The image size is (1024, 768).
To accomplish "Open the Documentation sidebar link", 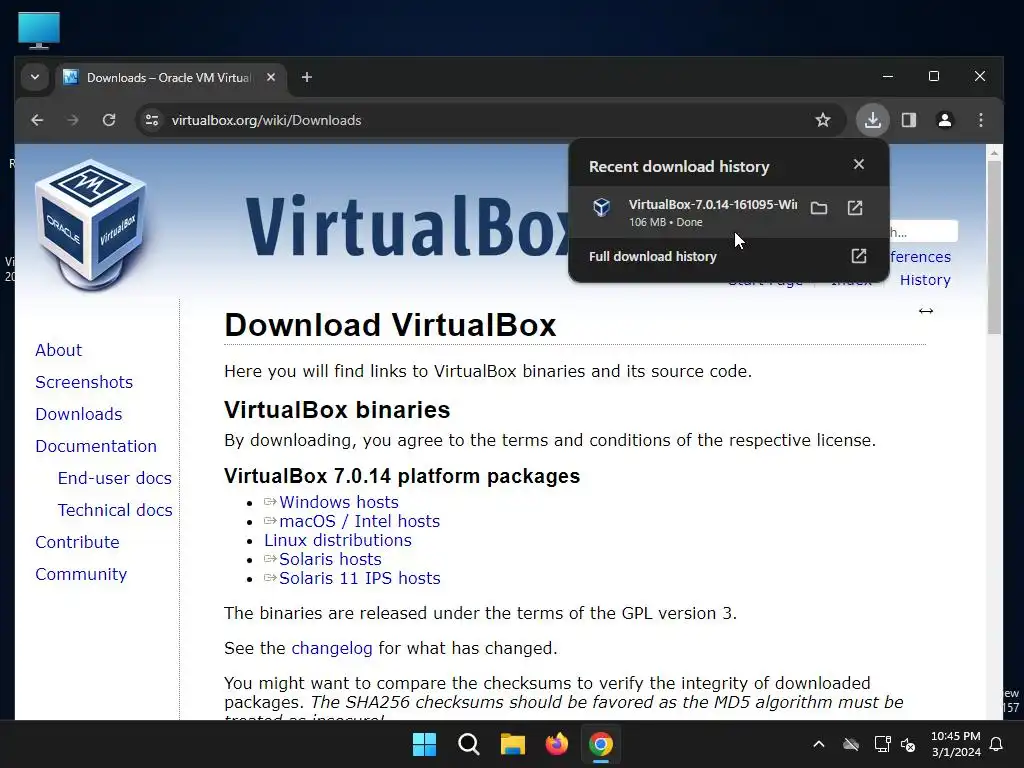I will [x=96, y=446].
